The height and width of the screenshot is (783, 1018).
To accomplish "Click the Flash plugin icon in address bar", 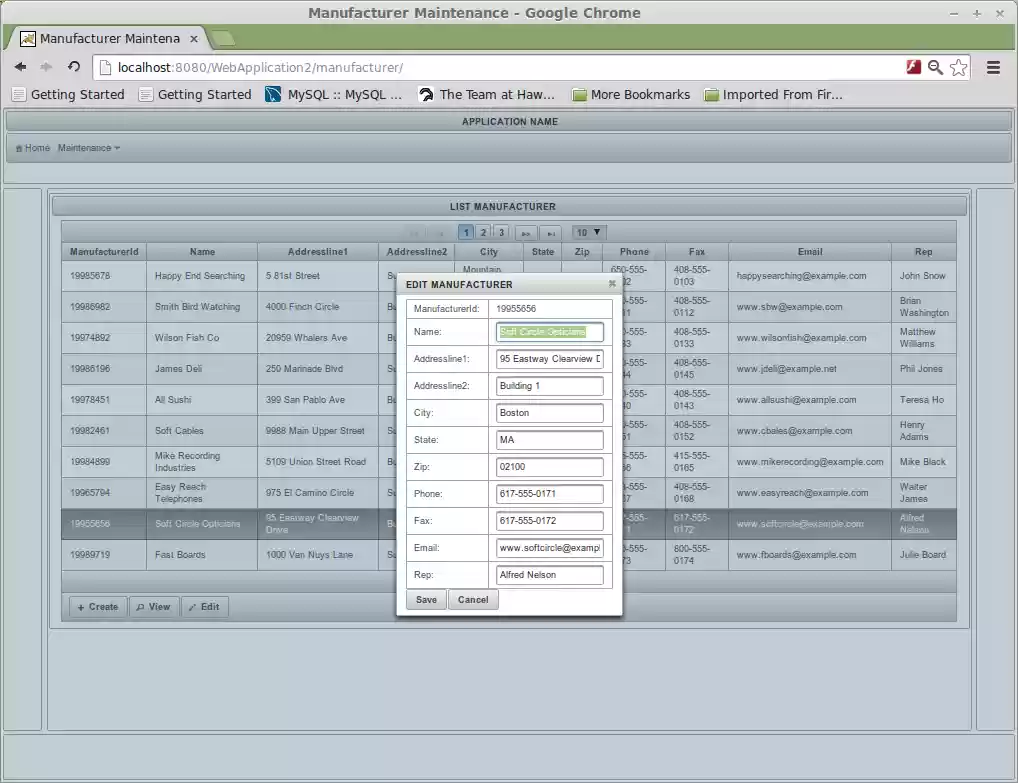I will 913,67.
